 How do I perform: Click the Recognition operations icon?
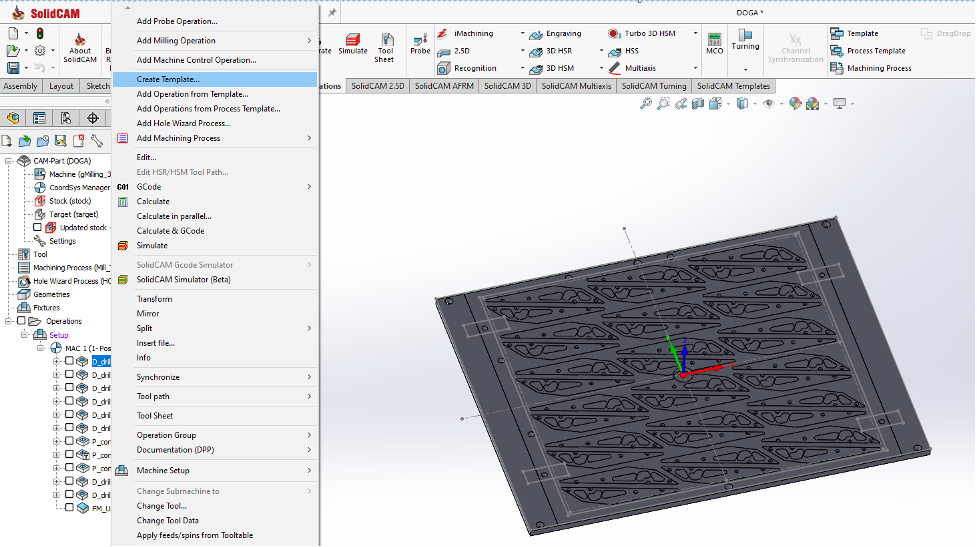point(443,68)
